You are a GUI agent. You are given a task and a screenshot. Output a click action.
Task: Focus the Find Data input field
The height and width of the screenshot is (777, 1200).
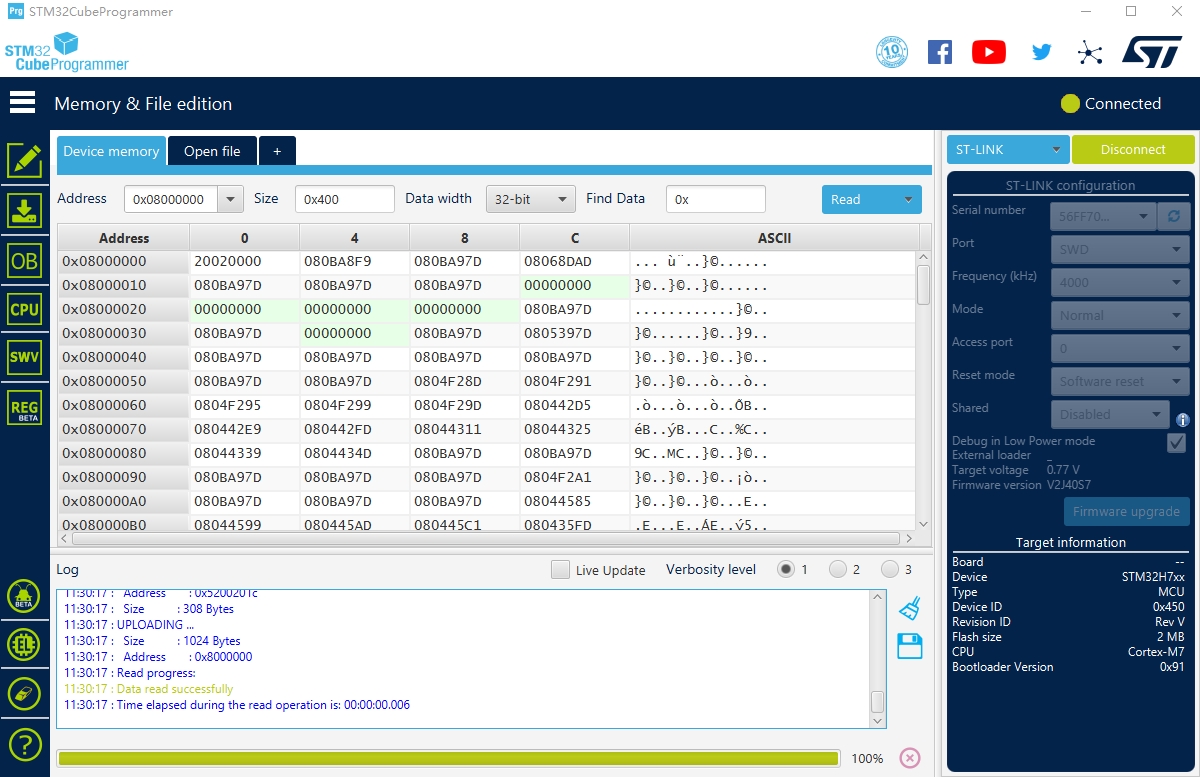point(716,199)
